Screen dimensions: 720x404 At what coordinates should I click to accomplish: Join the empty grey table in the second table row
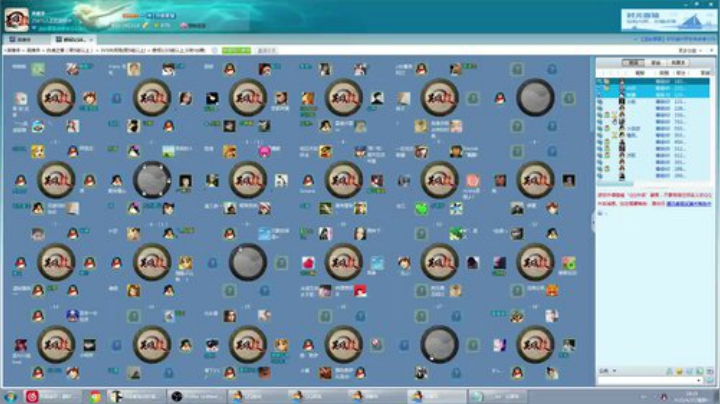152,180
